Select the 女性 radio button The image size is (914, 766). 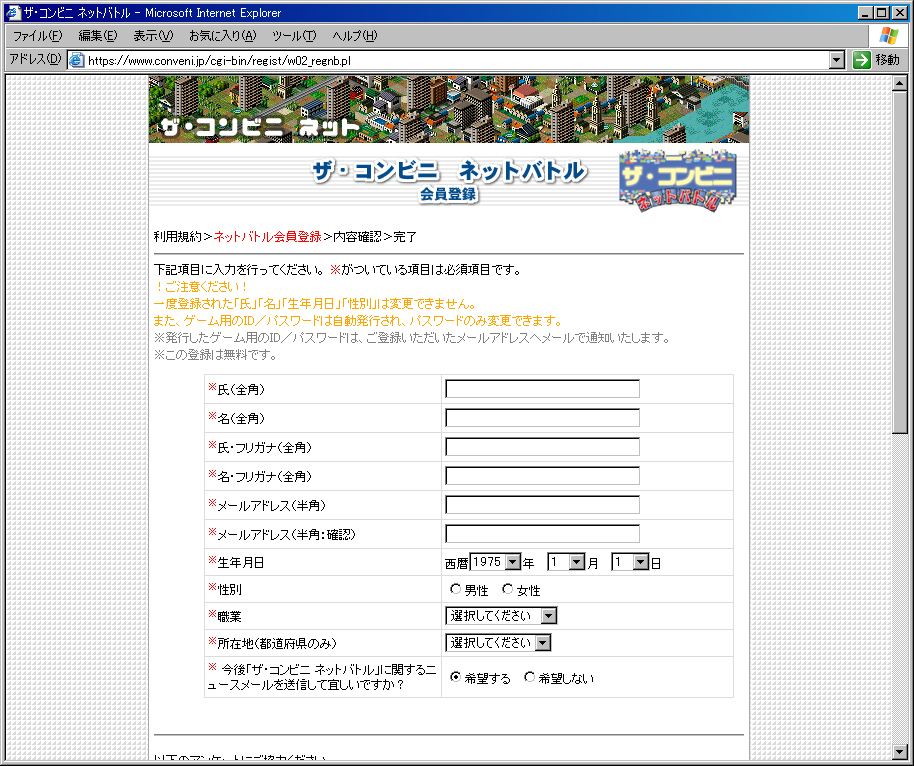(508, 589)
